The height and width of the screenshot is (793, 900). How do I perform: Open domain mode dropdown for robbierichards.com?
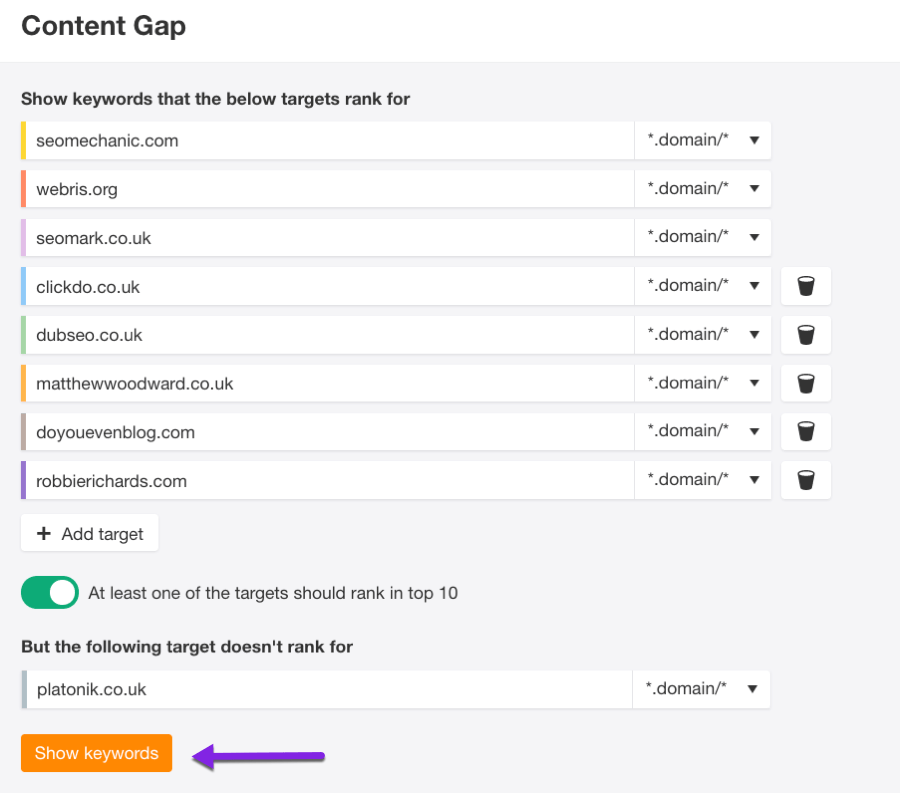tap(703, 481)
